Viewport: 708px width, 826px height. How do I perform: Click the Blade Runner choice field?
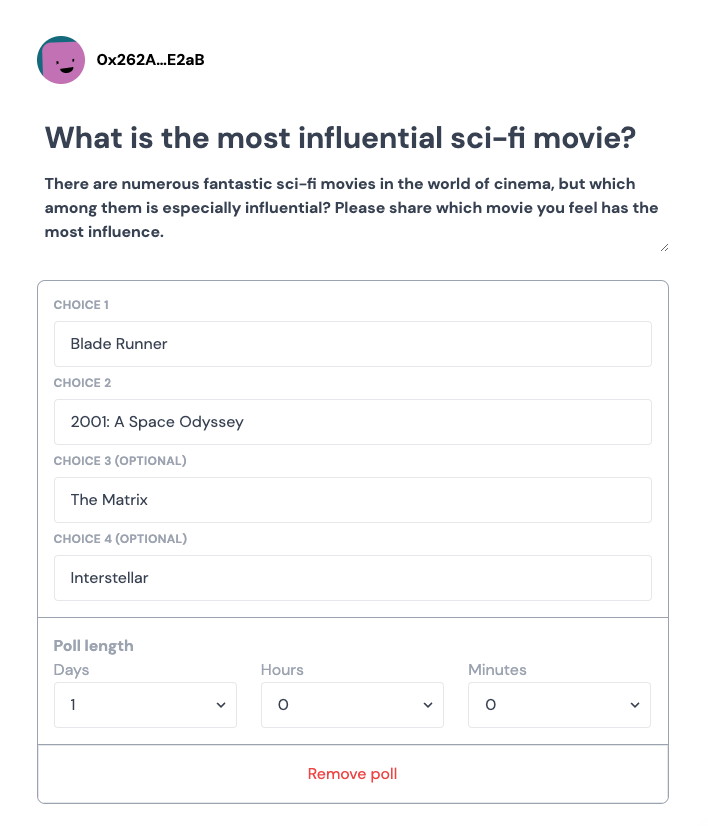point(352,344)
